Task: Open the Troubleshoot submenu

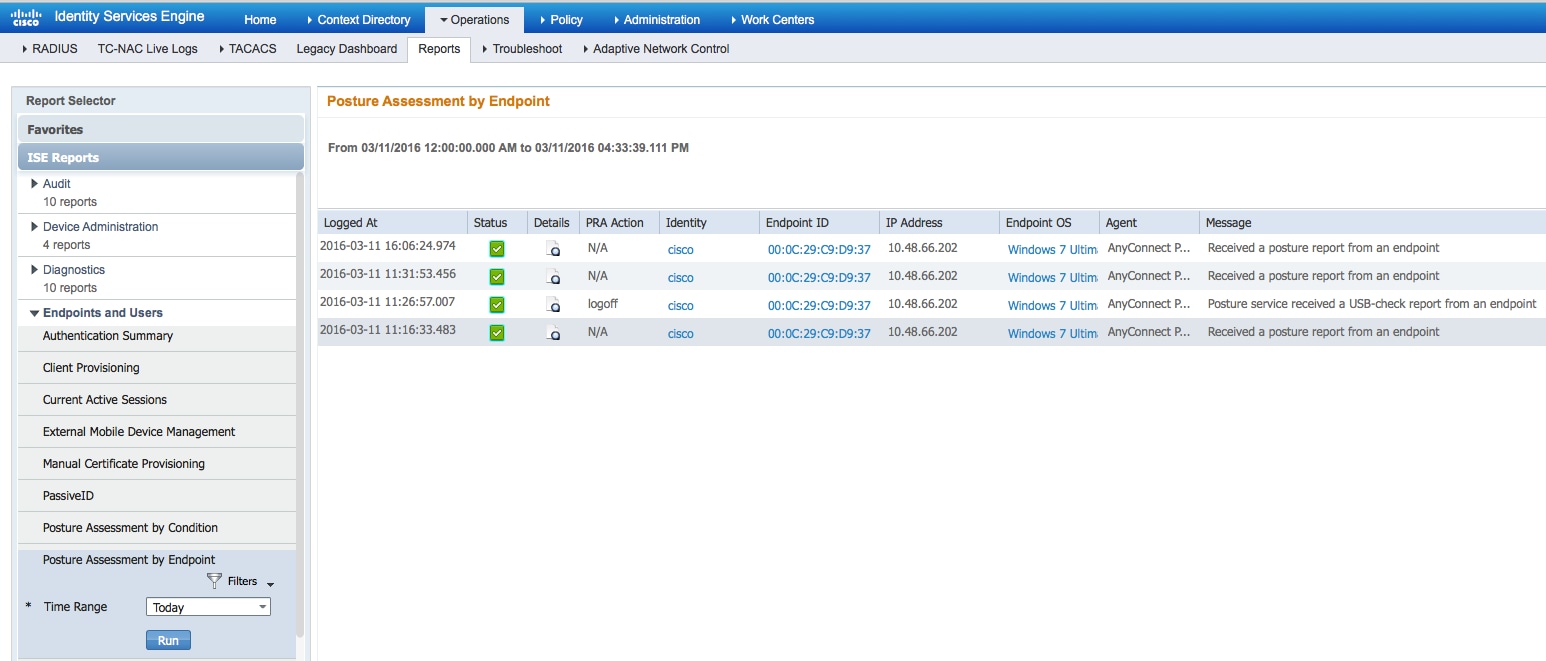Action: (x=522, y=48)
